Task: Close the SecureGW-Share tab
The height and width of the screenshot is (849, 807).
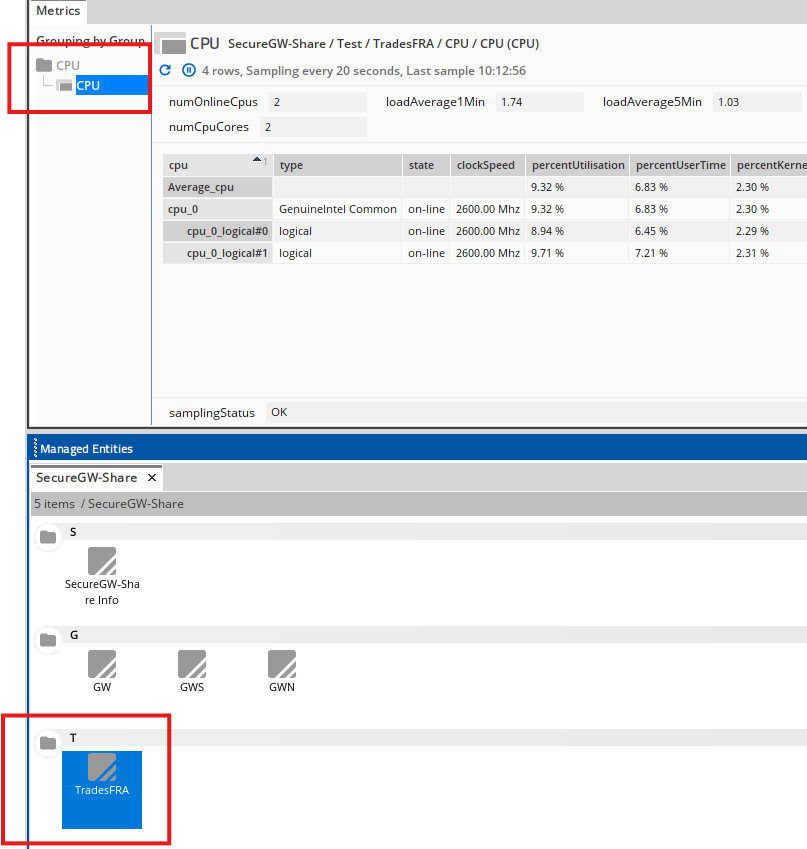Action: pyautogui.click(x=152, y=478)
